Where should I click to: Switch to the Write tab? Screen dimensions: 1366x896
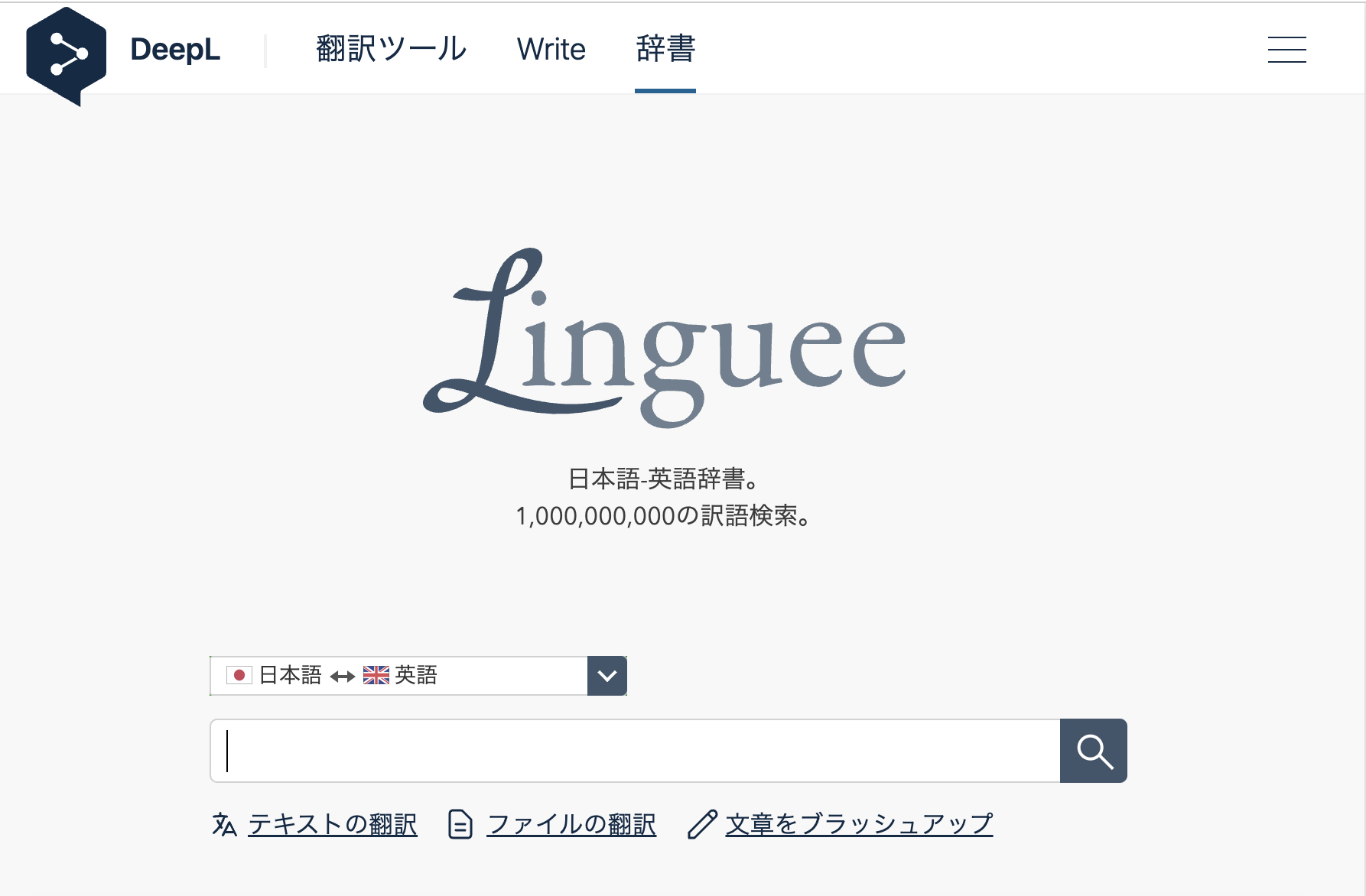coord(551,50)
